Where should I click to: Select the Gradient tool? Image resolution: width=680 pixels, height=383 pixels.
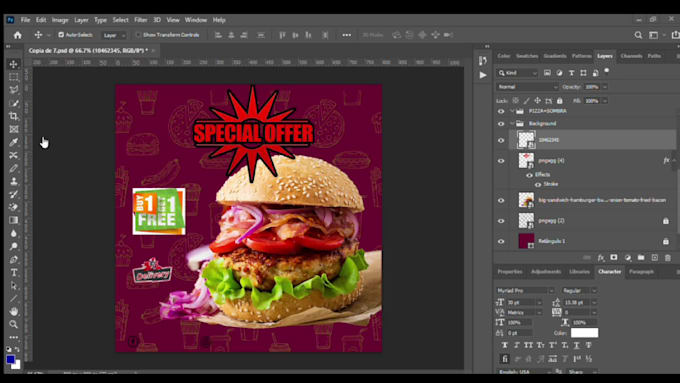tap(13, 220)
